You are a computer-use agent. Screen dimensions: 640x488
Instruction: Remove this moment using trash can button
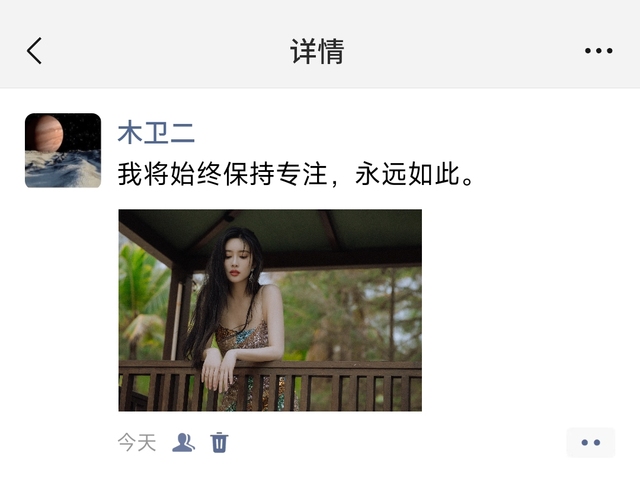tap(219, 442)
